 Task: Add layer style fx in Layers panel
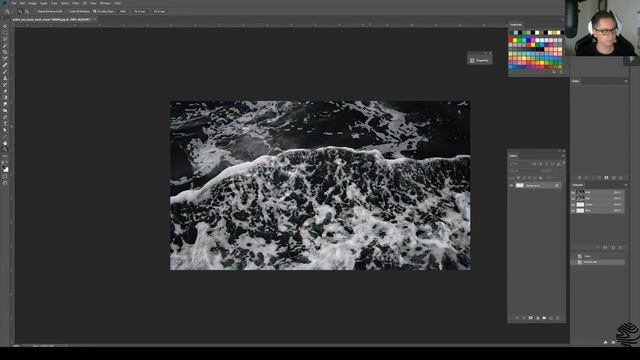(x=524, y=318)
